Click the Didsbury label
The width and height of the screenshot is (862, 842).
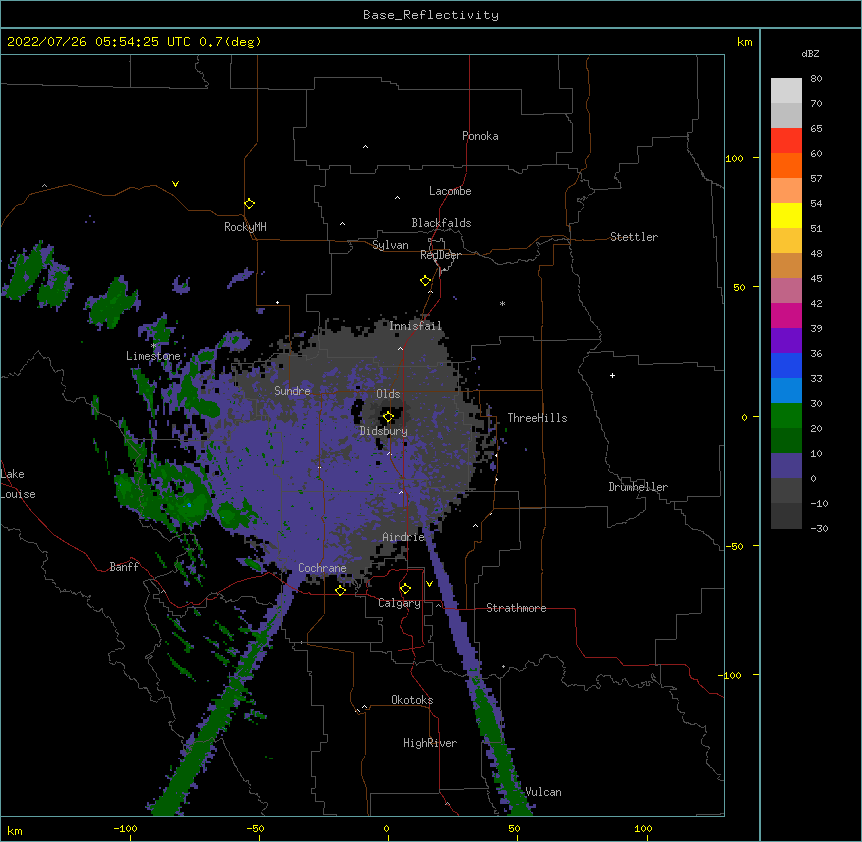384,431
